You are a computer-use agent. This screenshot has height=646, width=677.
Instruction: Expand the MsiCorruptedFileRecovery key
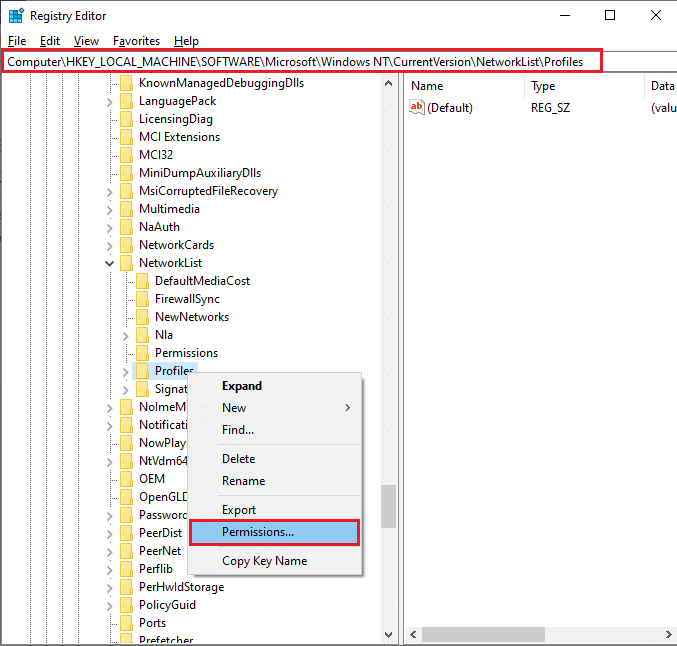pyautogui.click(x=110, y=192)
